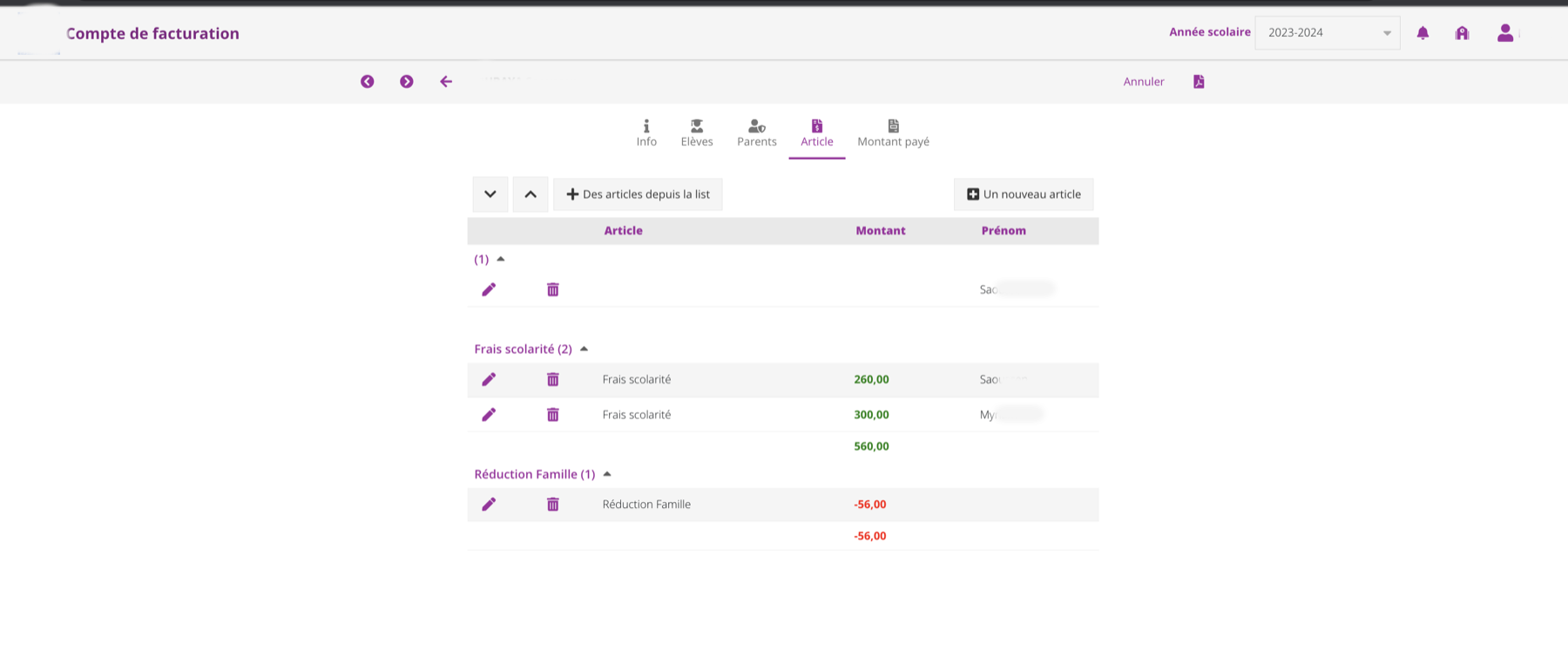This screenshot has width=1568, height=651.
Task: Click the Prénom column header
Action: (1004, 231)
